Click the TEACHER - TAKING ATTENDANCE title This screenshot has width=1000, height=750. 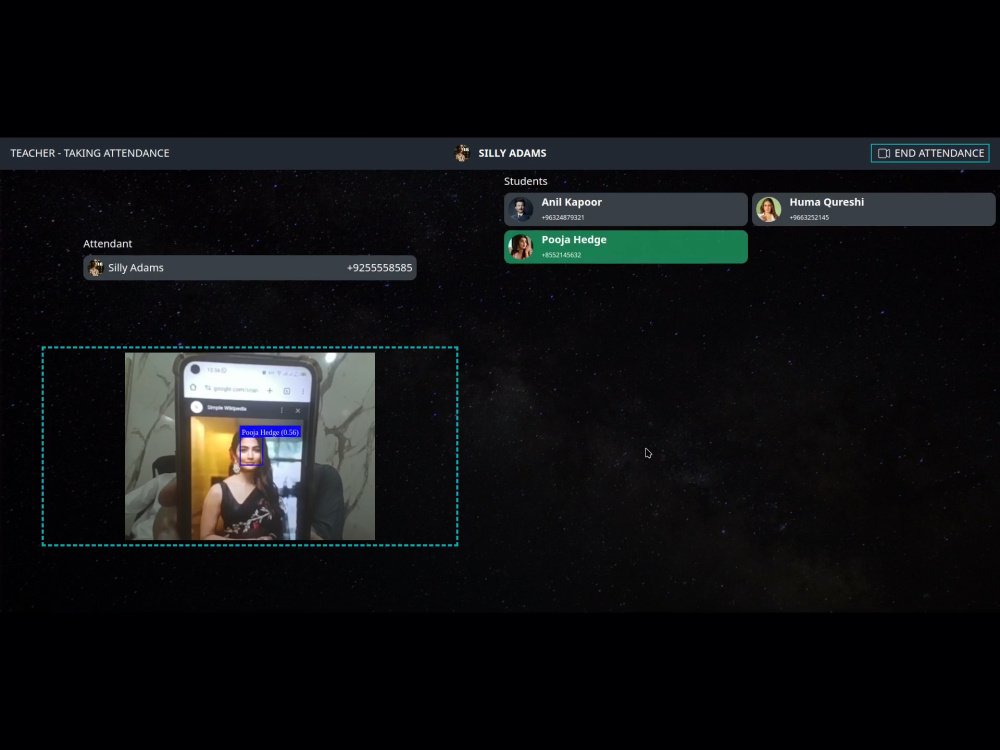coord(90,153)
